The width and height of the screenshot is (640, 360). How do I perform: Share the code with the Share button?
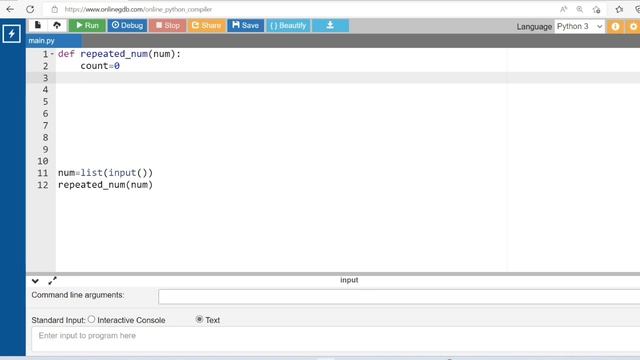coord(207,25)
